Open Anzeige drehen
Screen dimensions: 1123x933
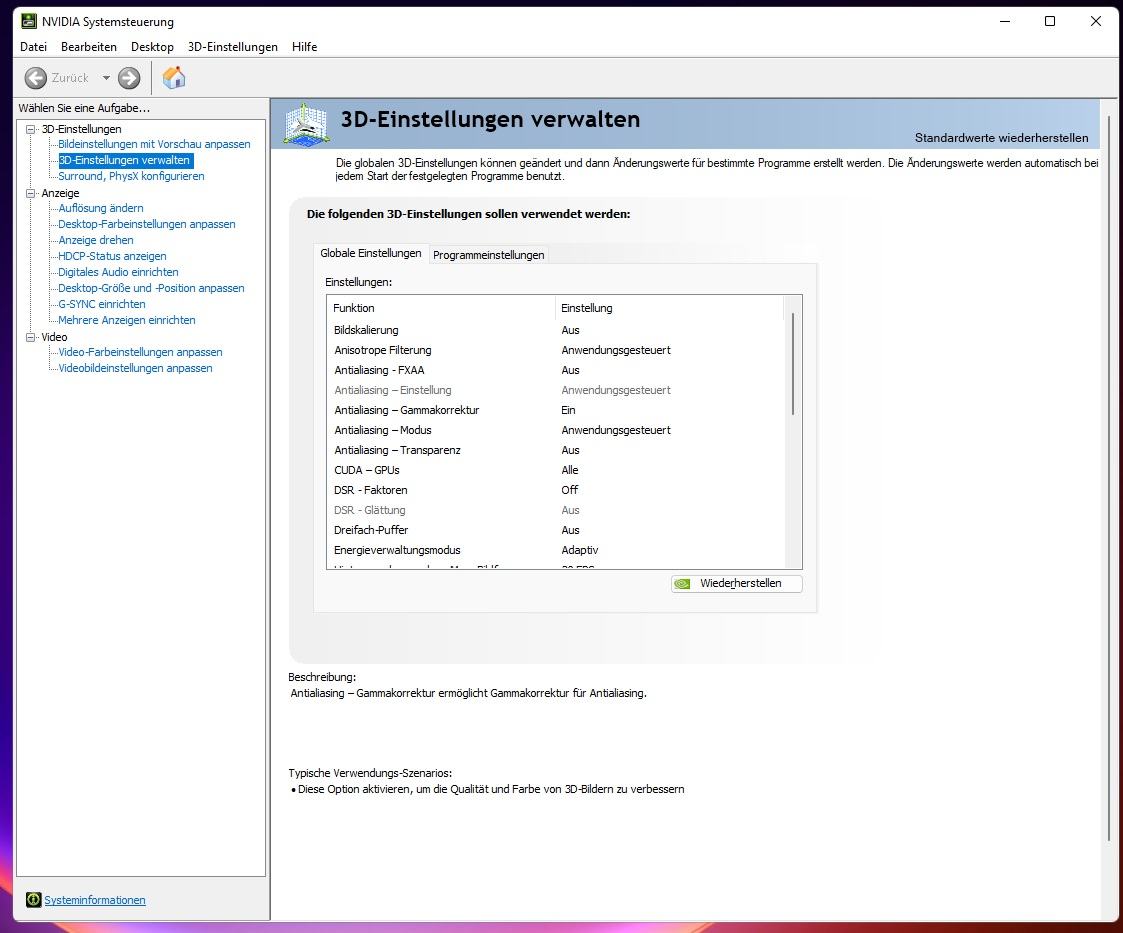click(95, 240)
